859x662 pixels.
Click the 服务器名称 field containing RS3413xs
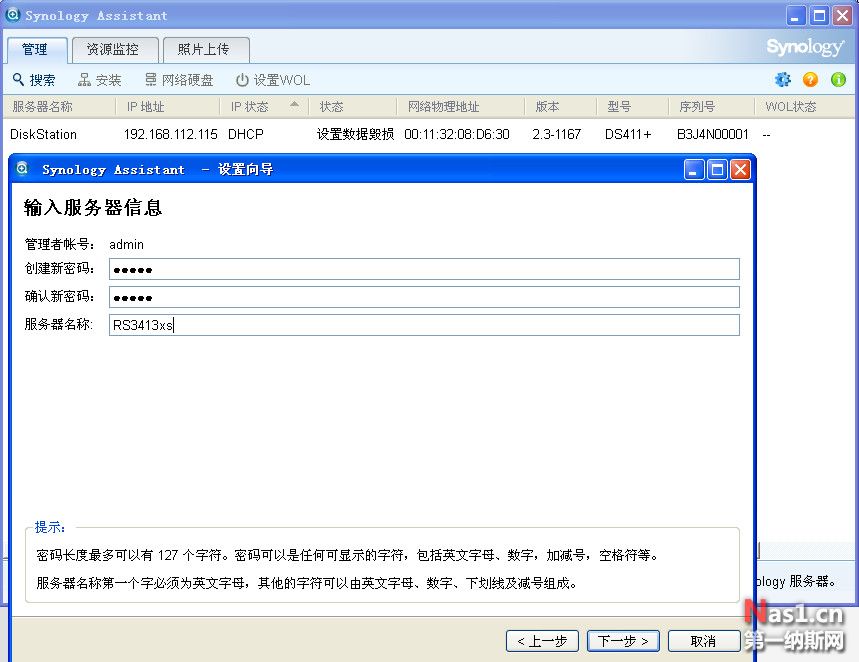click(424, 325)
